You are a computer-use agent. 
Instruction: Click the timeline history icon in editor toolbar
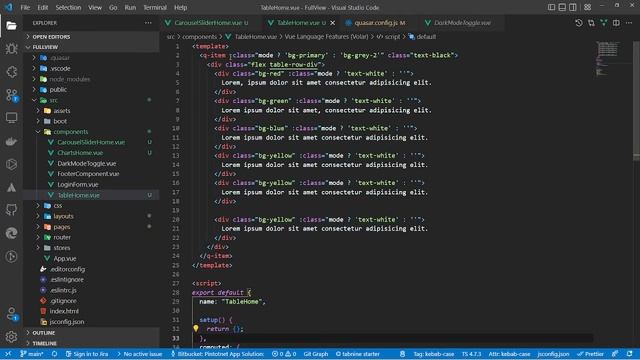pos(578,23)
